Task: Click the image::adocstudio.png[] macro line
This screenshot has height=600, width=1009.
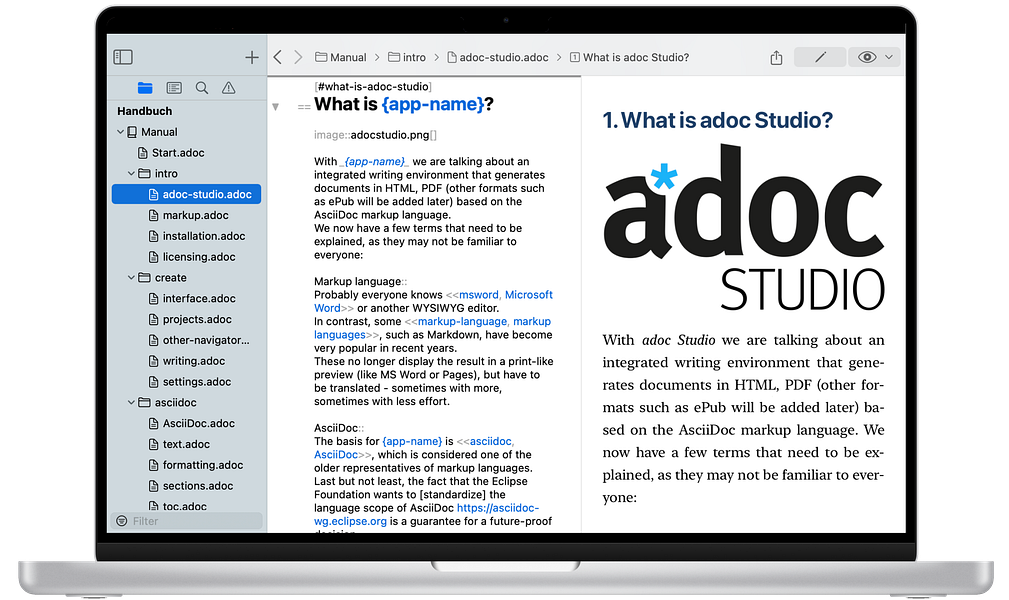Action: pyautogui.click(x=375, y=135)
